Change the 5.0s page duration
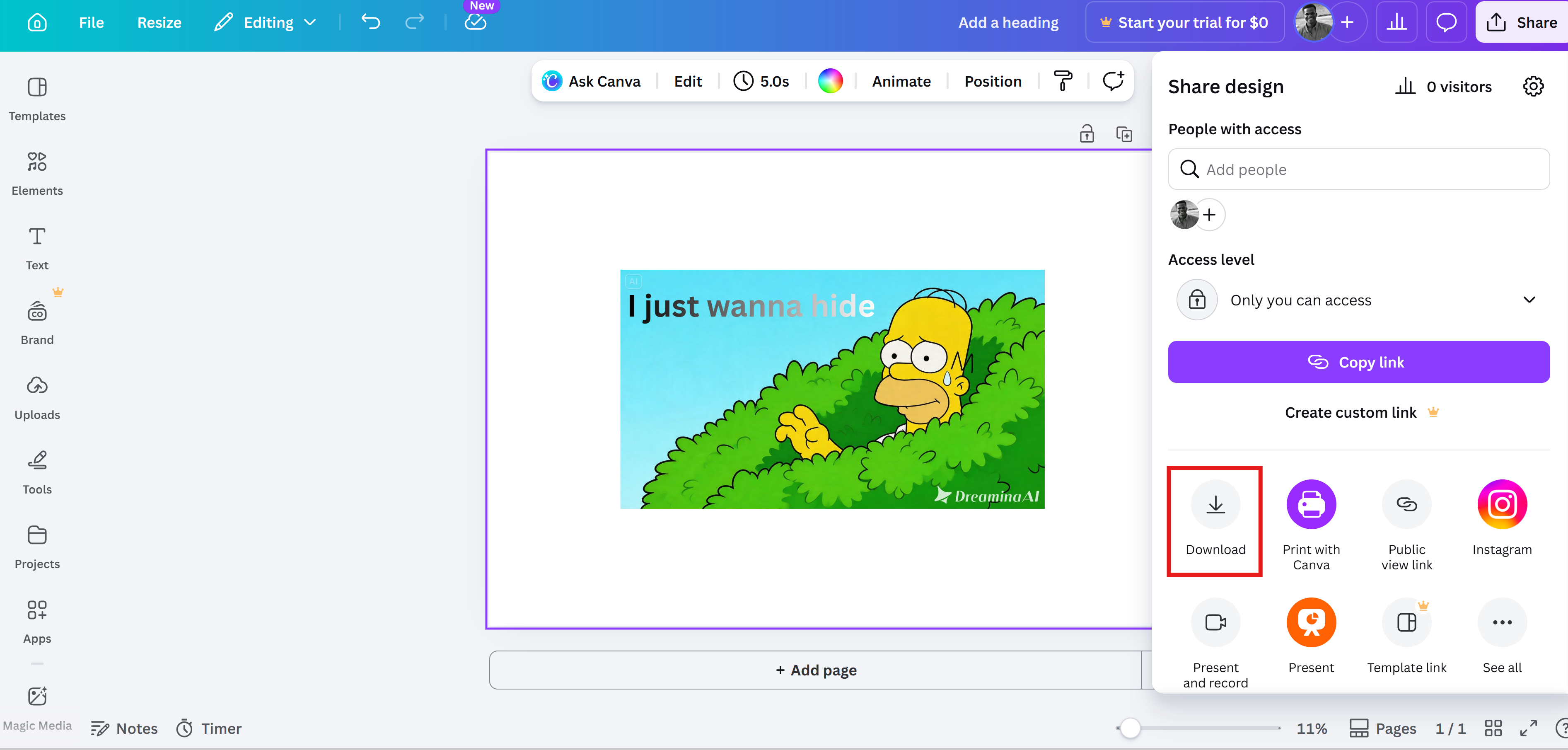The image size is (1568, 750). [761, 81]
